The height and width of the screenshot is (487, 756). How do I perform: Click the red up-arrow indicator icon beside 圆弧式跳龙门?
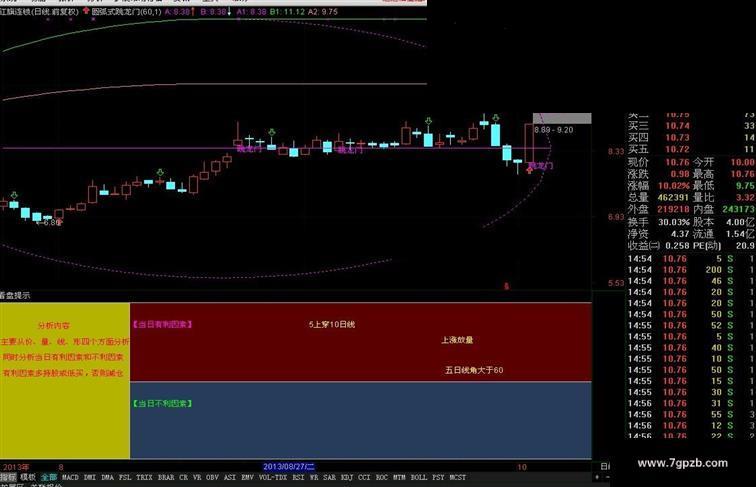coord(86,10)
